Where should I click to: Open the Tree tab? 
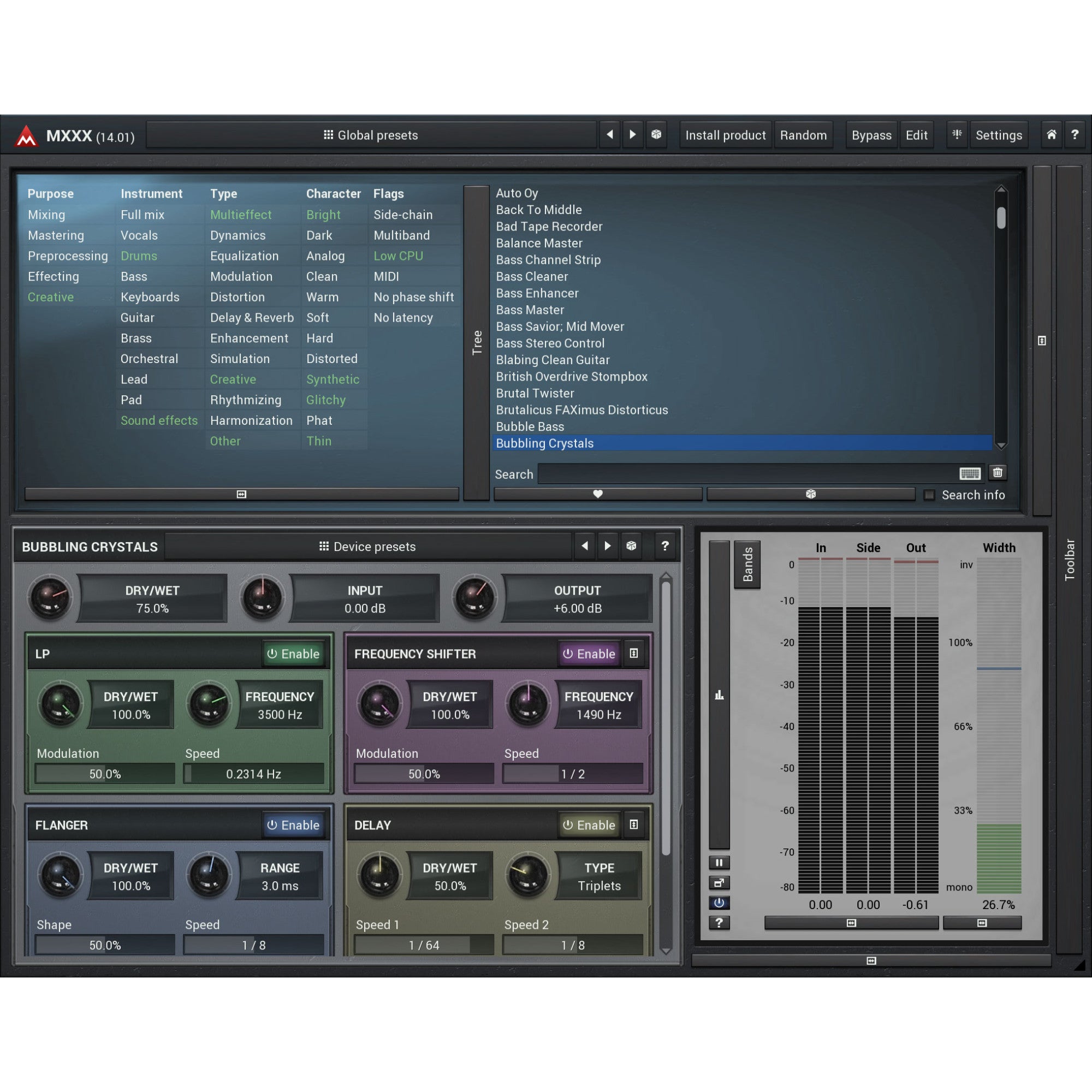coord(477,342)
